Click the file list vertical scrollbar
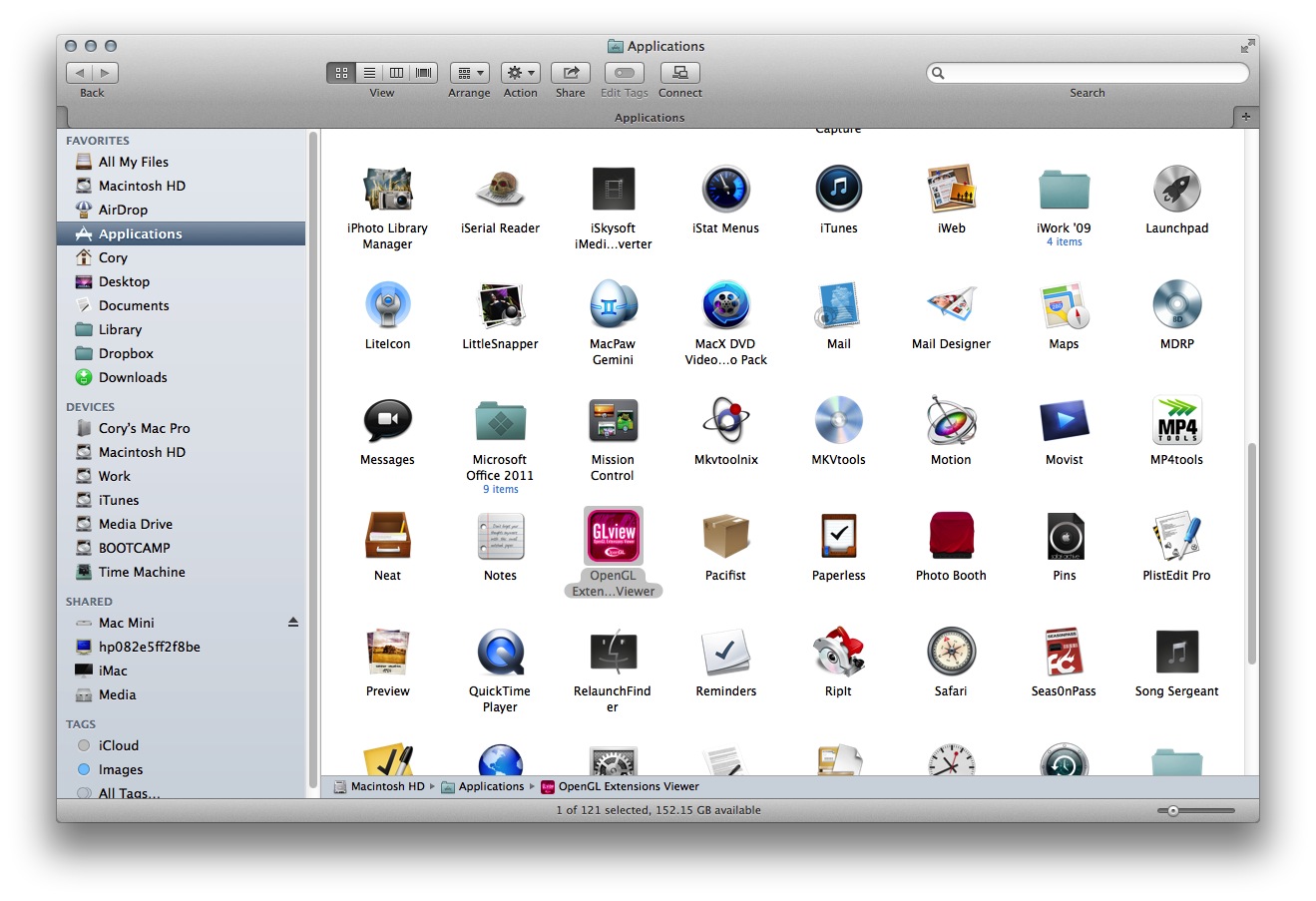The image size is (1316, 901). 1252,554
